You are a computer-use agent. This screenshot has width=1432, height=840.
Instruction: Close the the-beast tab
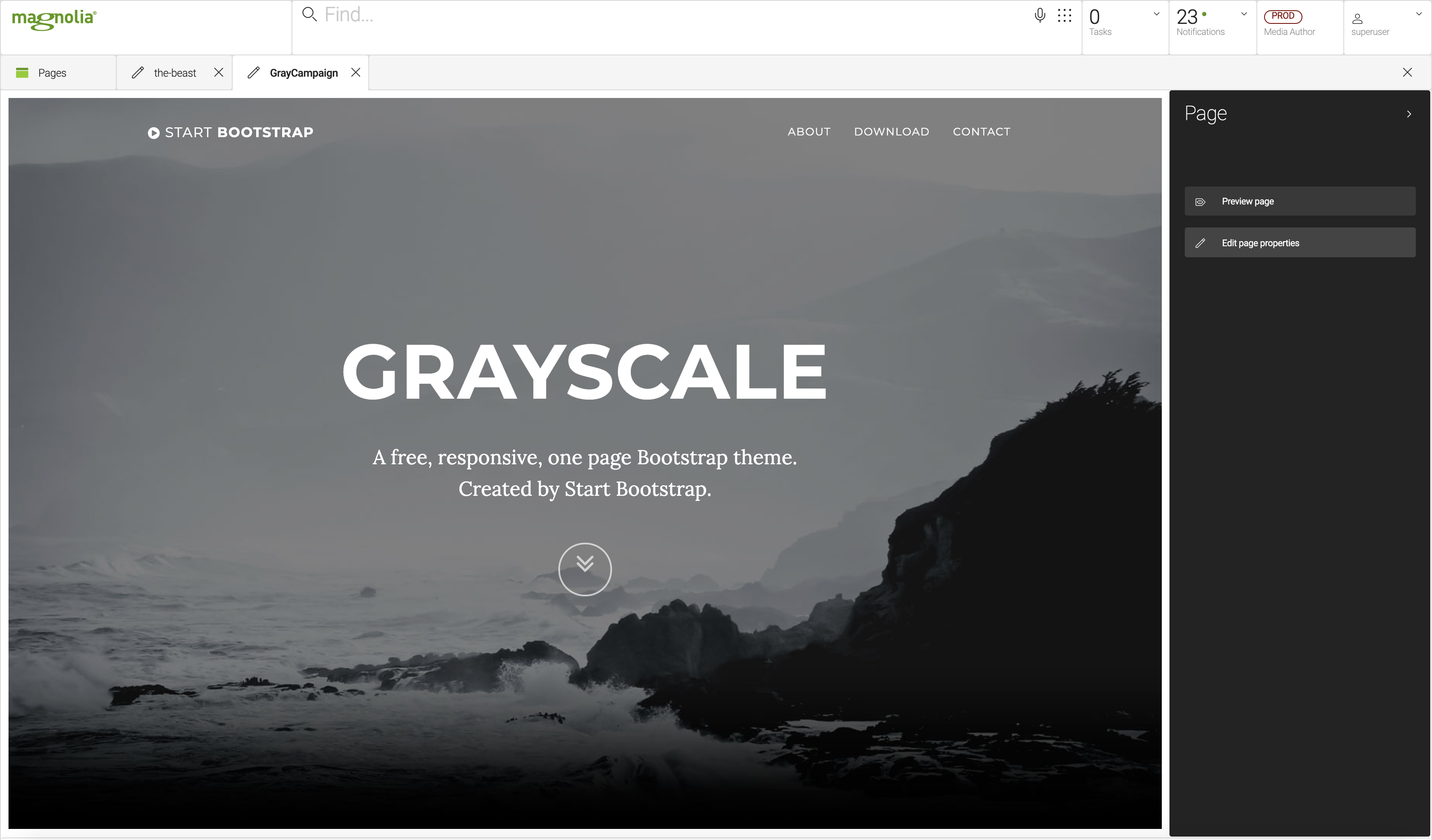click(219, 73)
